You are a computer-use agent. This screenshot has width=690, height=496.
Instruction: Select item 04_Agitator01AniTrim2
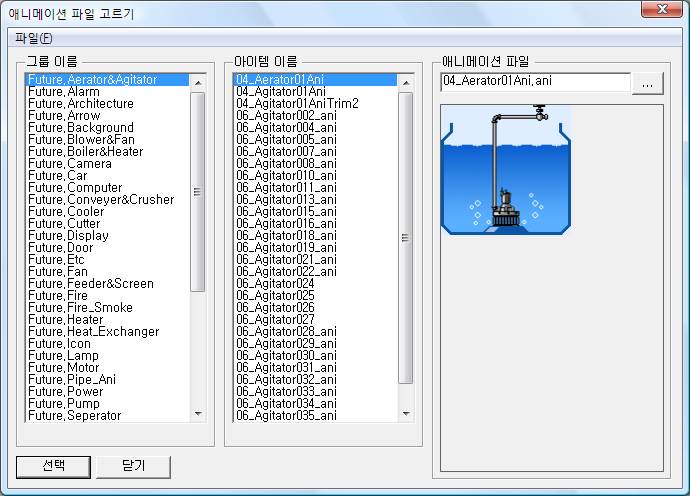[x=316, y=103]
